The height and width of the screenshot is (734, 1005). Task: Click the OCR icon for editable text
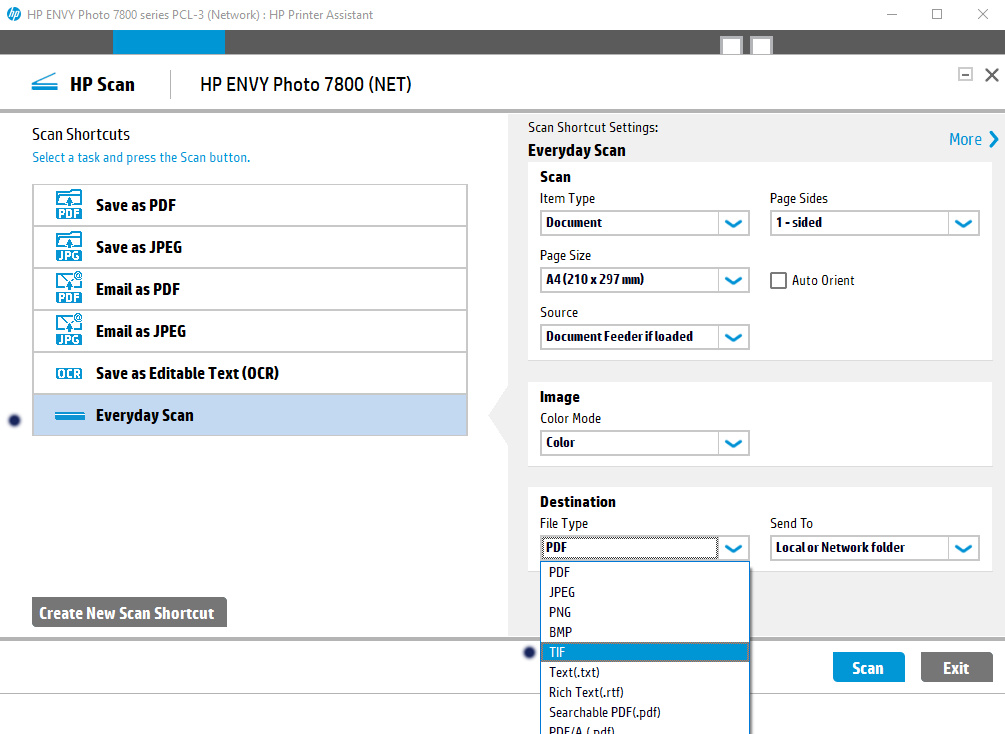[x=68, y=372]
